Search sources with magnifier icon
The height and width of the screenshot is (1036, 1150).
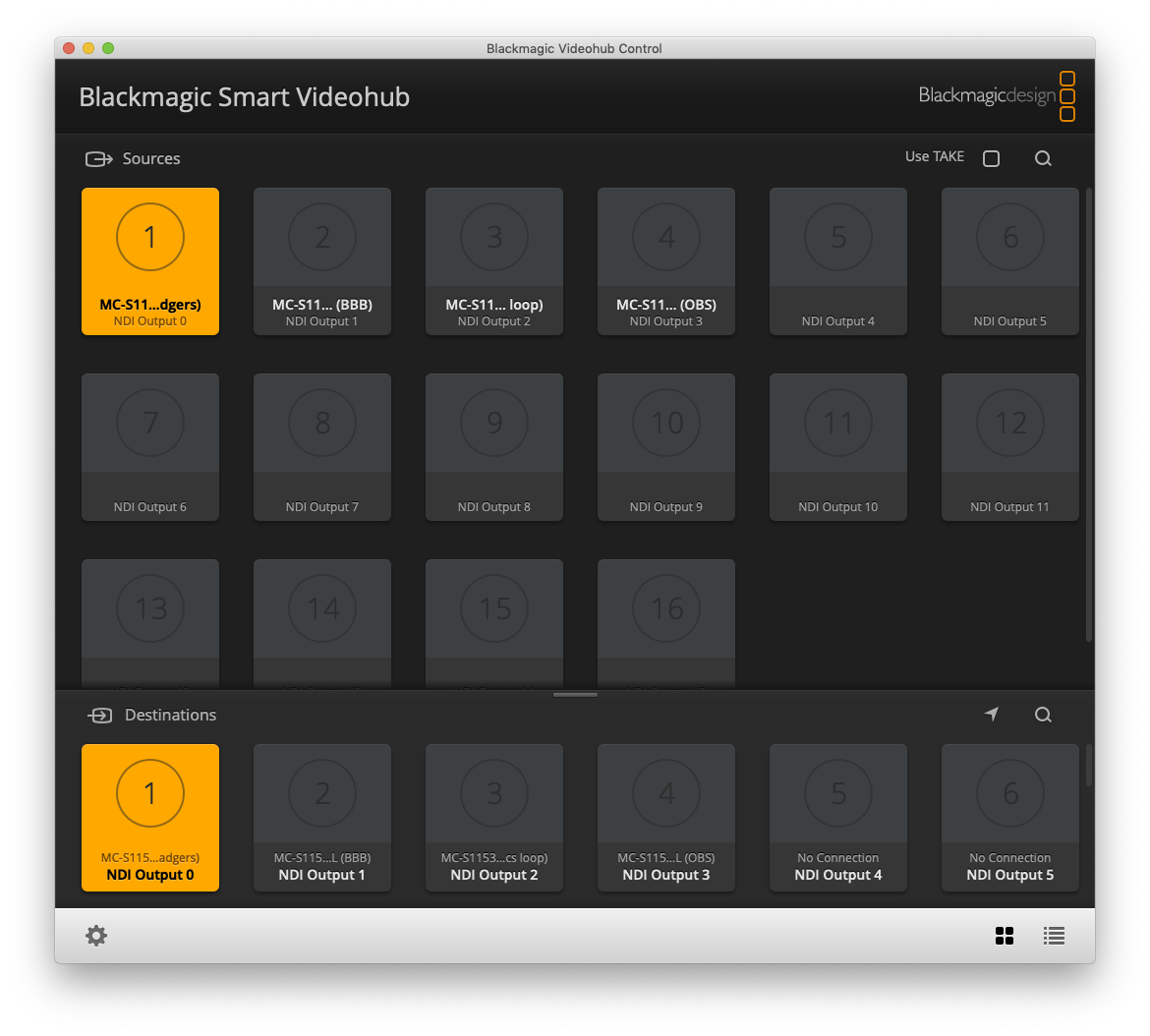(1043, 158)
